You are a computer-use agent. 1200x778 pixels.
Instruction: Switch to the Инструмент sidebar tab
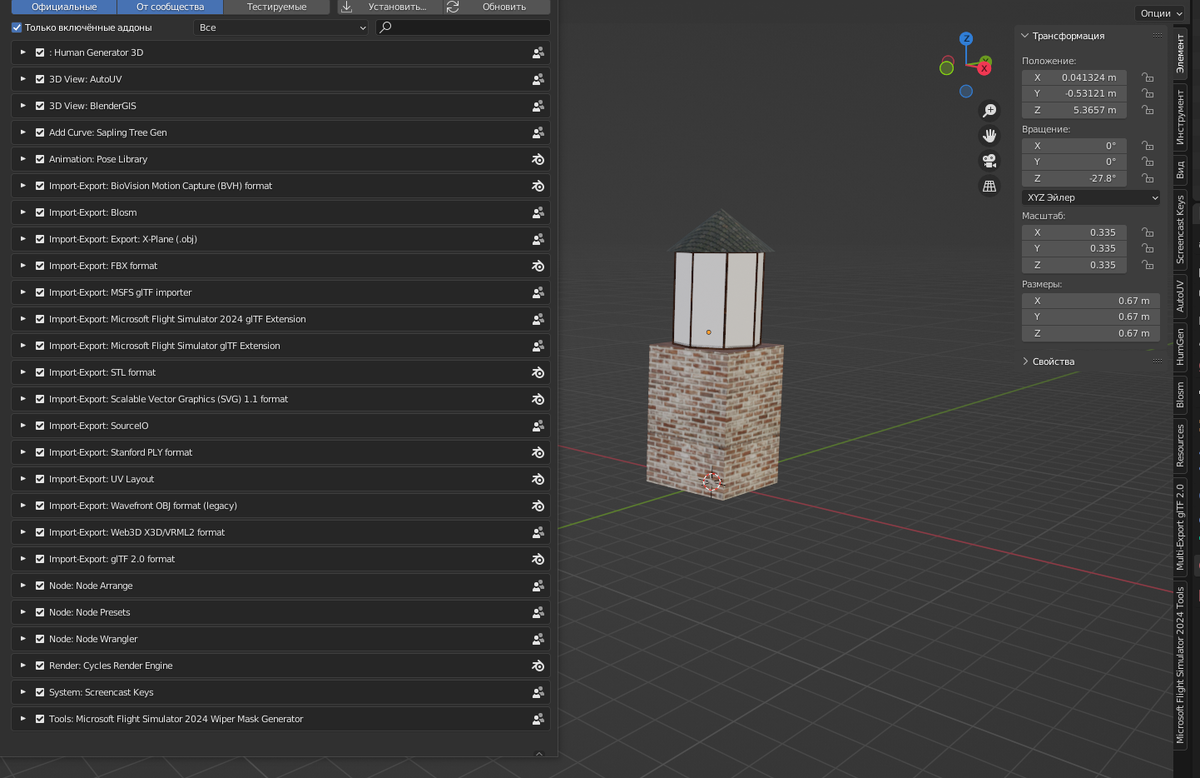click(1180, 118)
